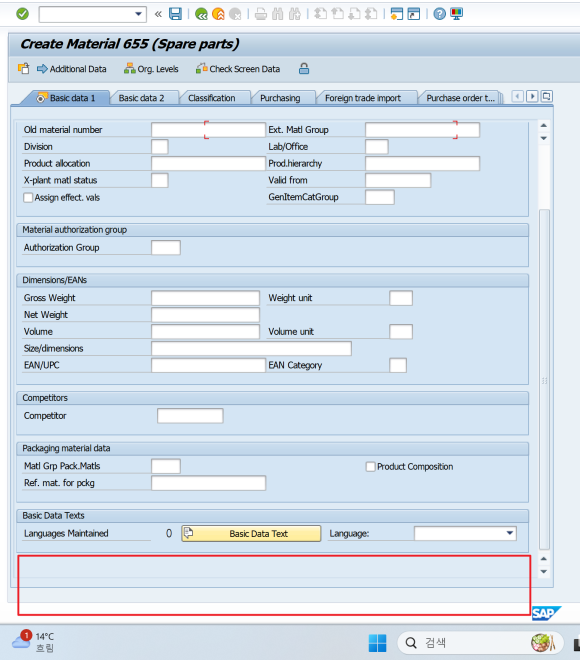580x660 pixels.
Task: Click the Size/dimensions input field
Action: tap(251, 348)
